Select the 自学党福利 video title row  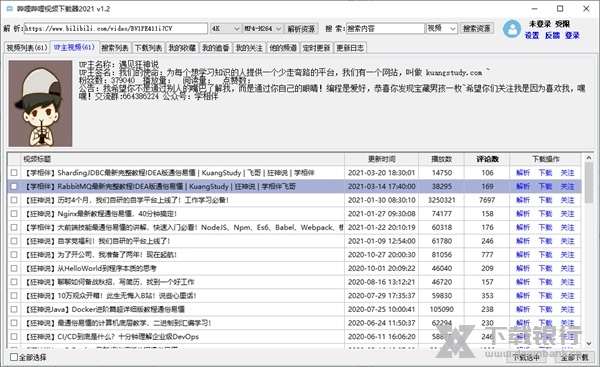point(98,241)
